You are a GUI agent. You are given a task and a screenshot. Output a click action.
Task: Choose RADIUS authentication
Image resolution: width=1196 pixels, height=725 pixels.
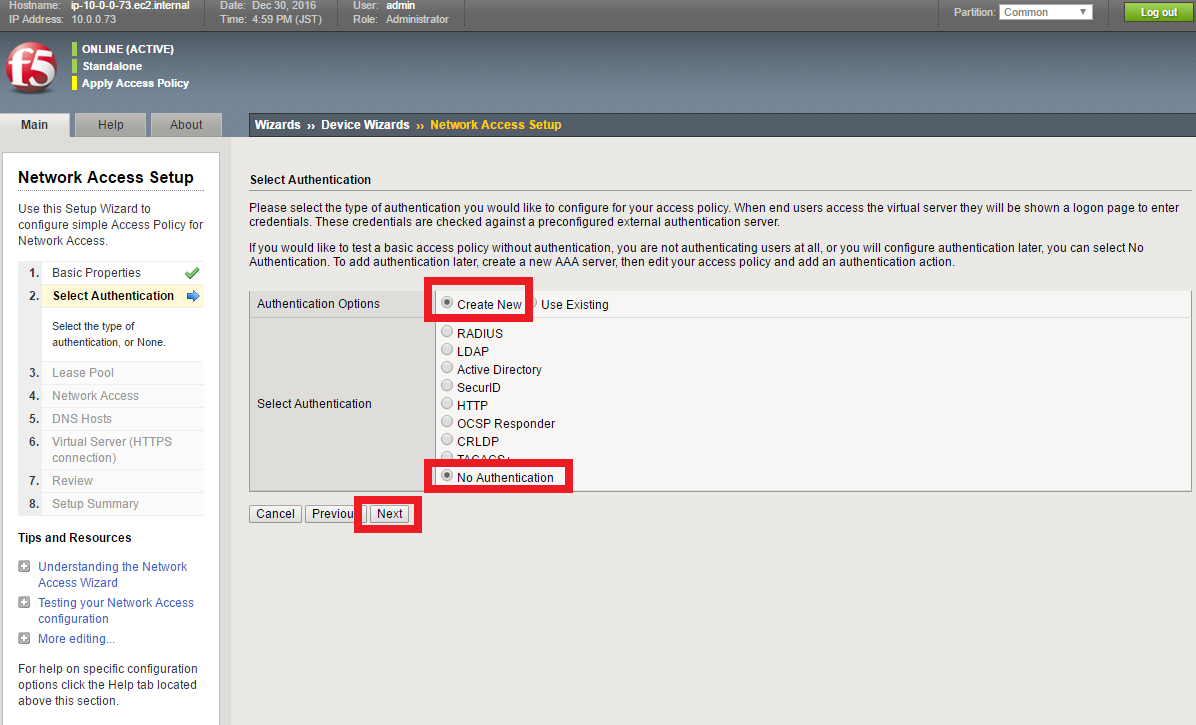tap(447, 332)
